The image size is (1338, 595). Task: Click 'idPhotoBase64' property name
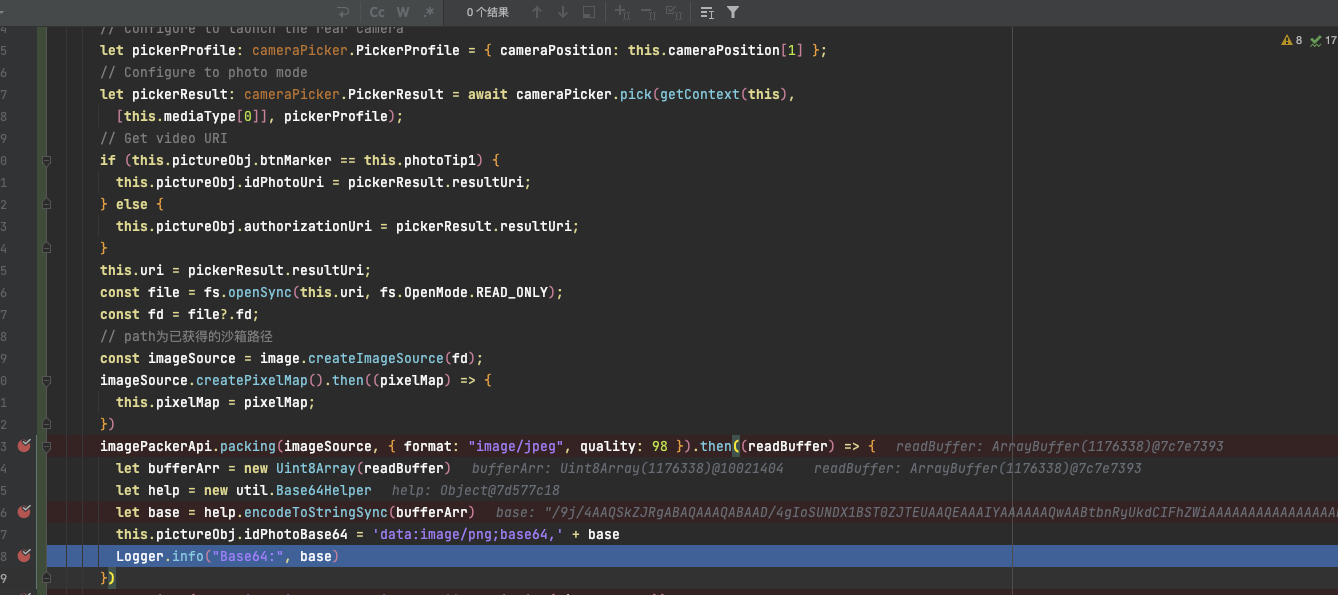[x=296, y=534]
